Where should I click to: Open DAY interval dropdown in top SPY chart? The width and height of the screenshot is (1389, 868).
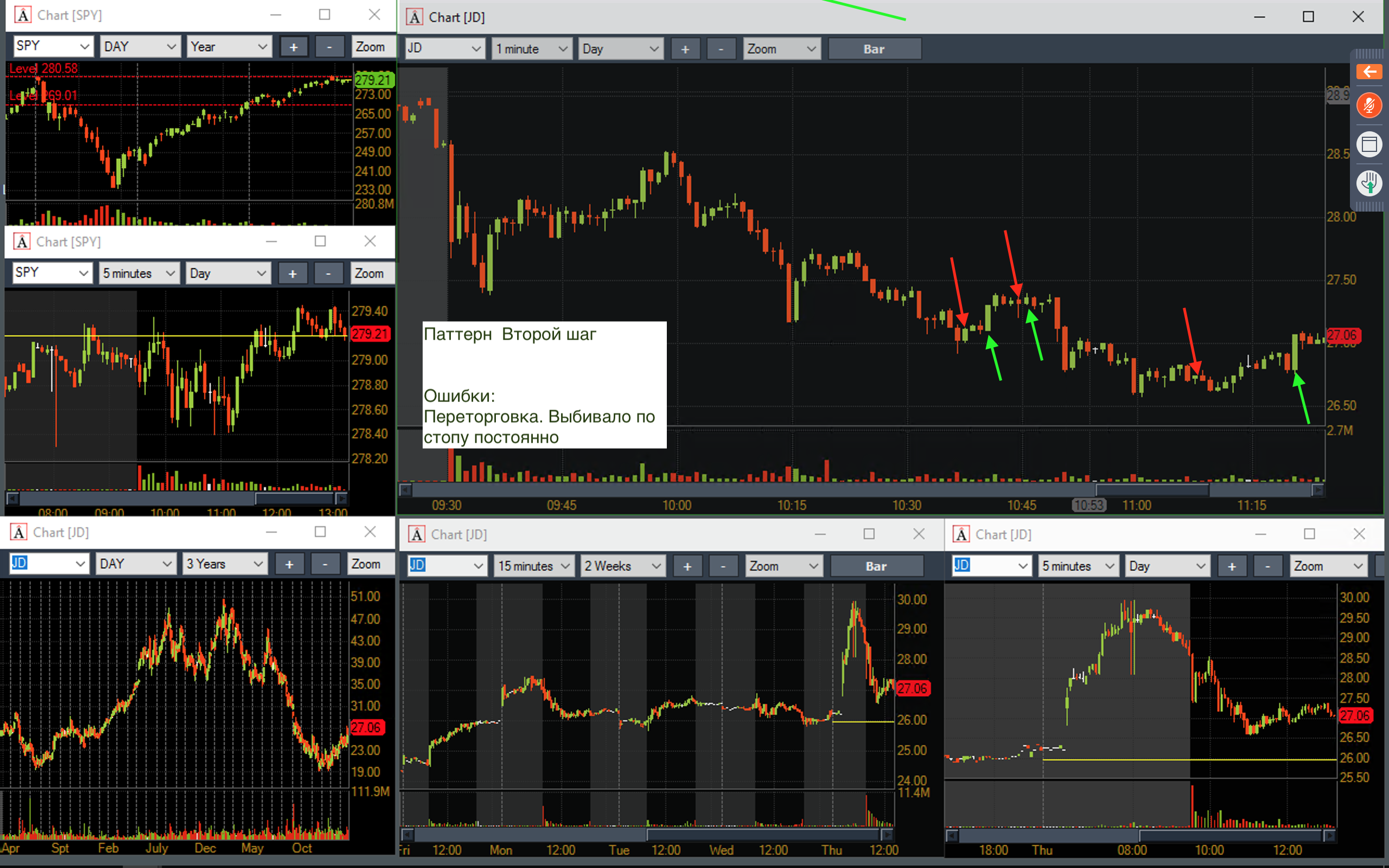[x=140, y=47]
